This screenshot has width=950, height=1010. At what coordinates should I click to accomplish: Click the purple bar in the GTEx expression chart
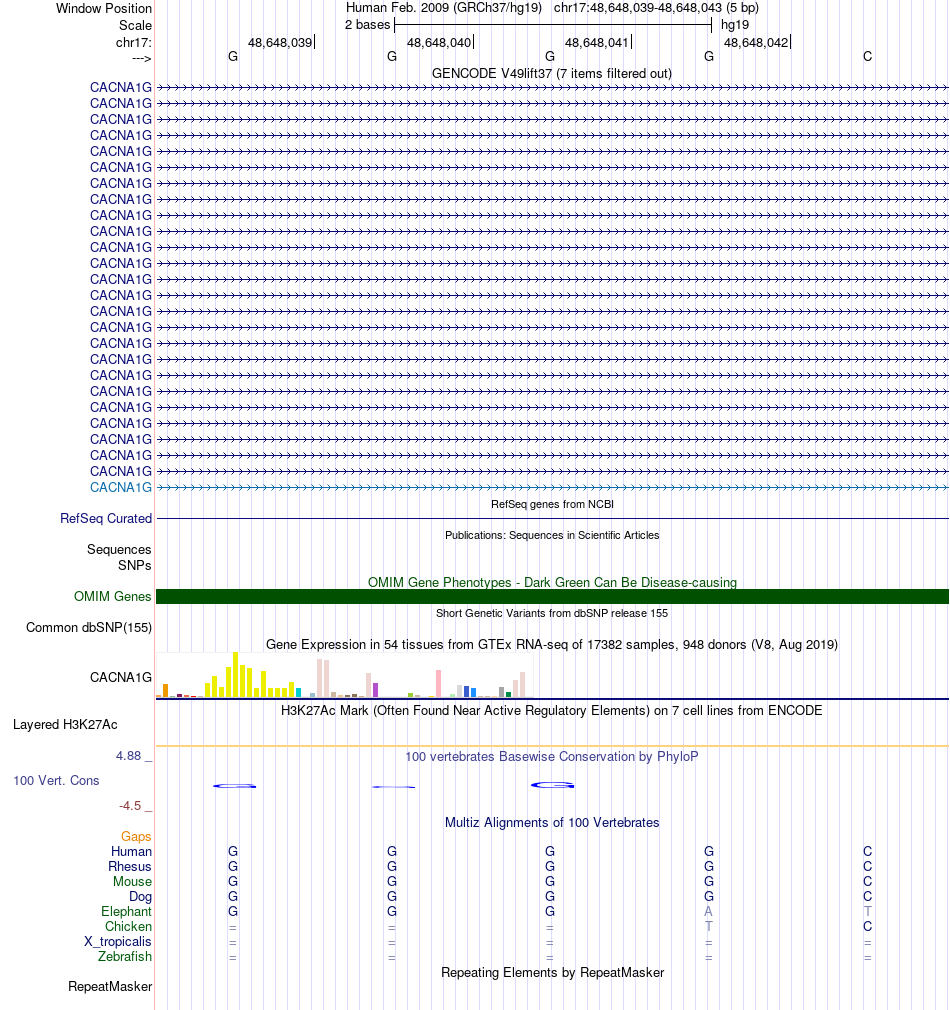375,690
